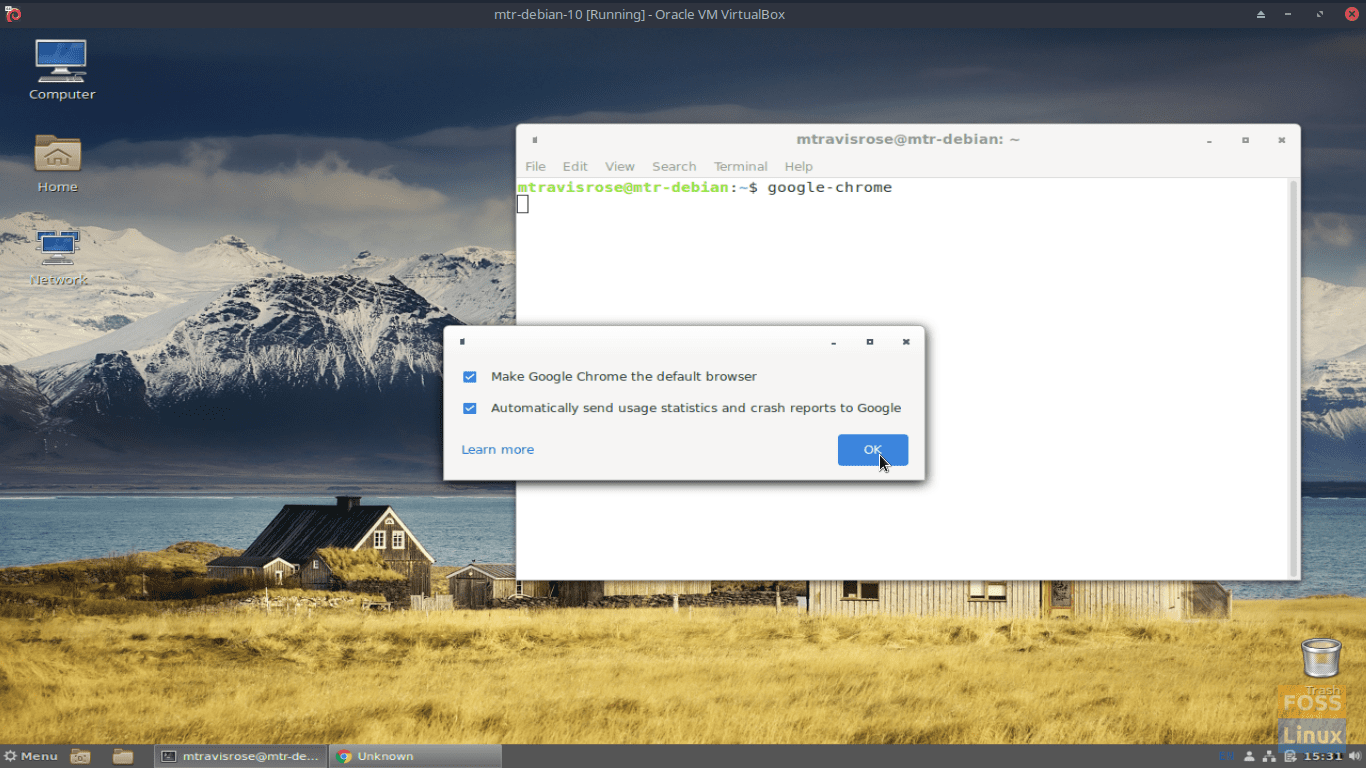The height and width of the screenshot is (768, 1366).
Task: Maximize the terminal window
Action: pos(1245,140)
